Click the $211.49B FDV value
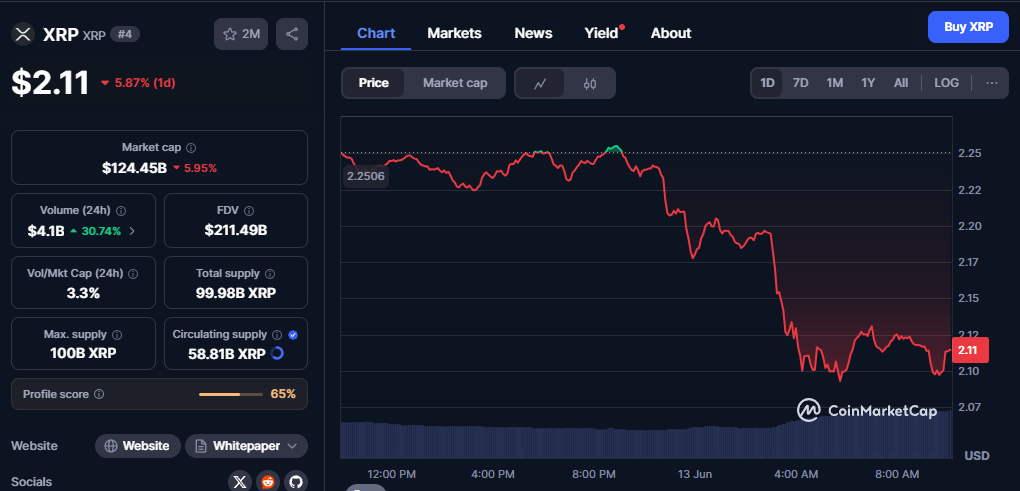Screen dimensions: 1020x491 tap(235, 230)
